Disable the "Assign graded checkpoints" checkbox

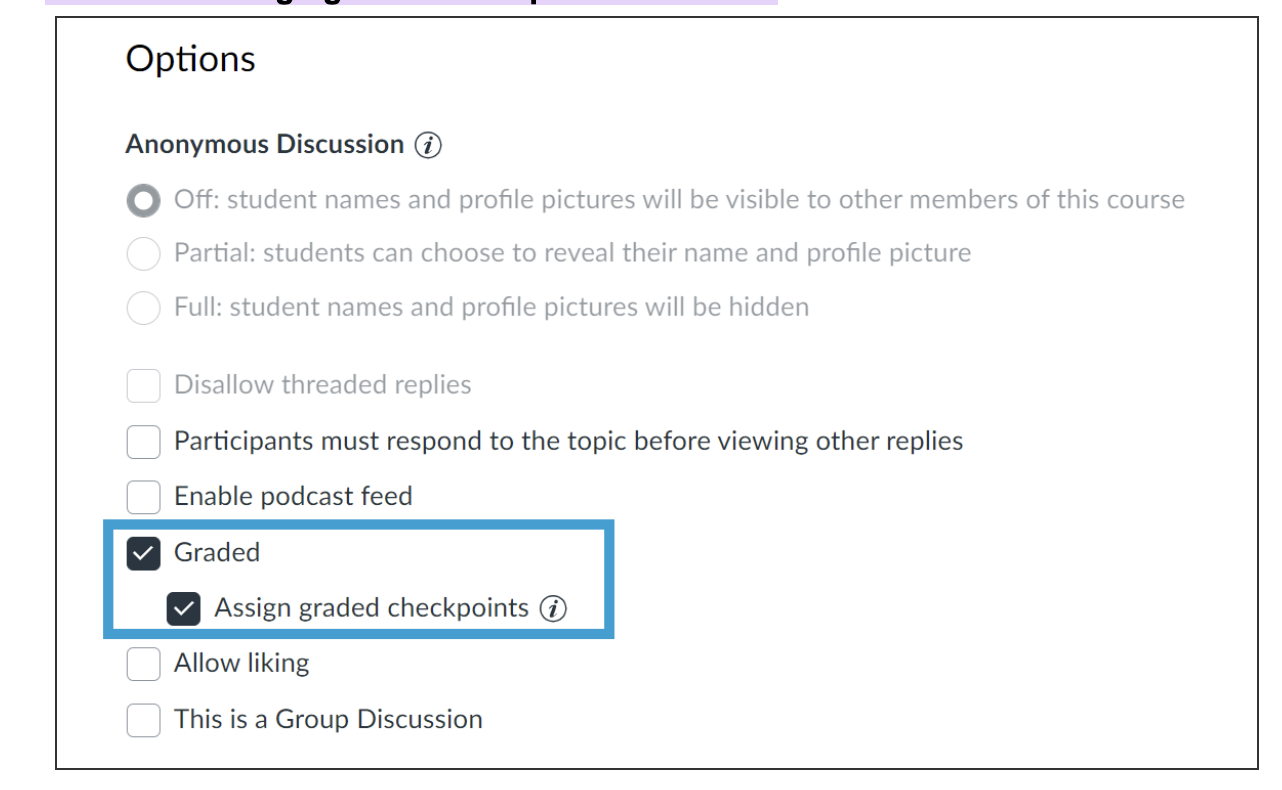click(x=183, y=608)
